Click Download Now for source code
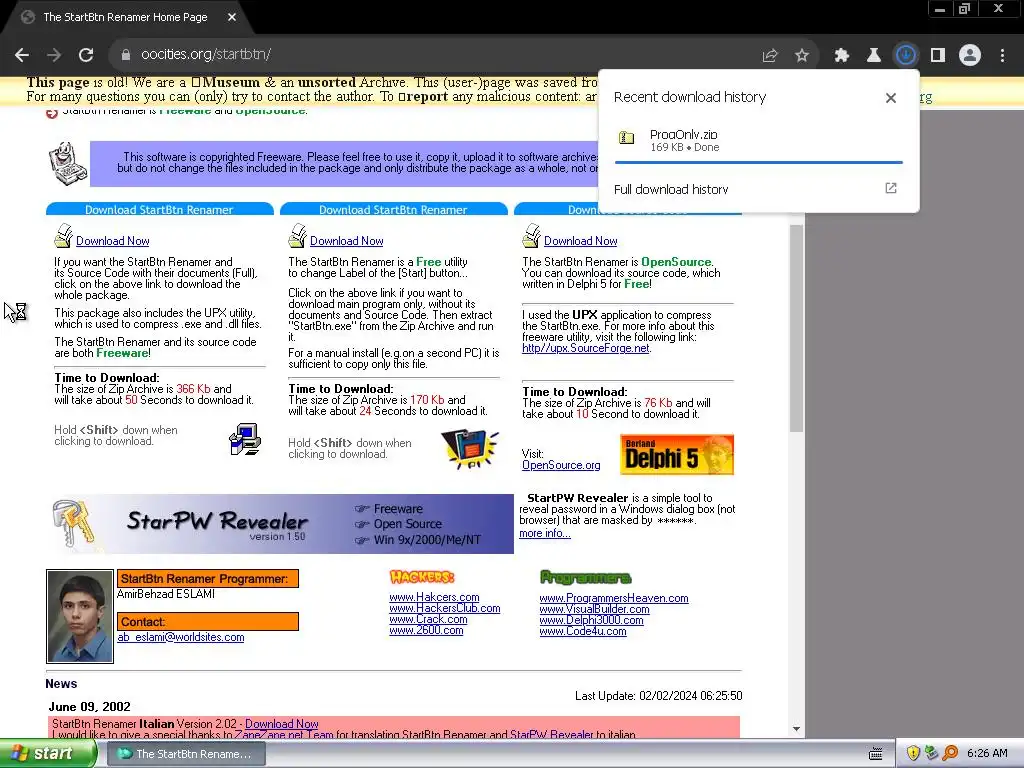The image size is (1024, 768). pyautogui.click(x=581, y=241)
